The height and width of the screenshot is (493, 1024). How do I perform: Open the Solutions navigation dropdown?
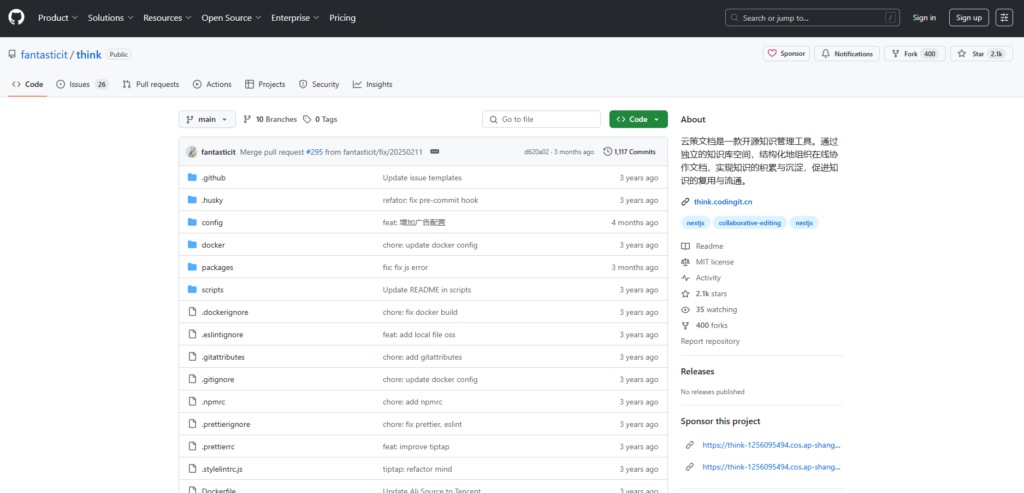[x=110, y=18]
